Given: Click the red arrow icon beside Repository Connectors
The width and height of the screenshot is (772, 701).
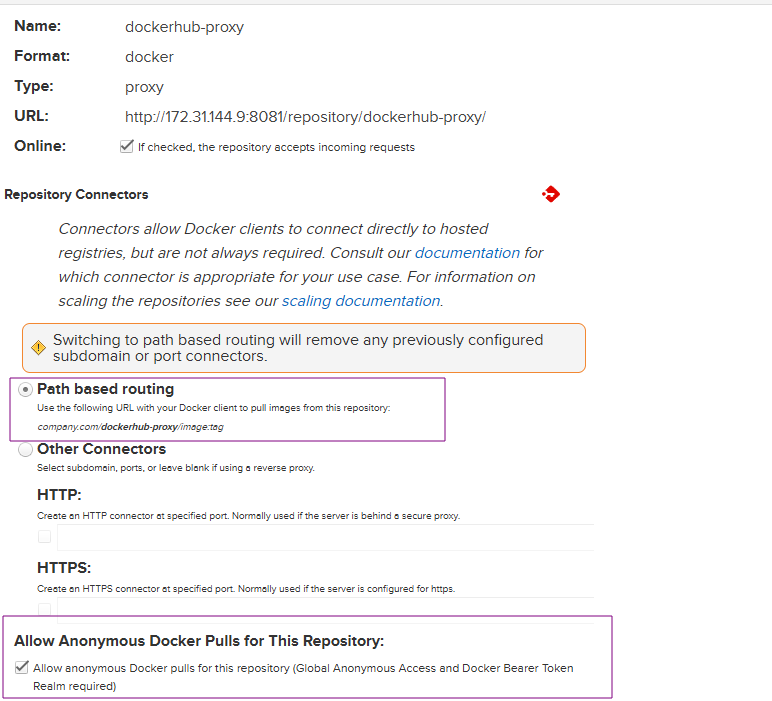Looking at the screenshot, I should click(x=551, y=194).
